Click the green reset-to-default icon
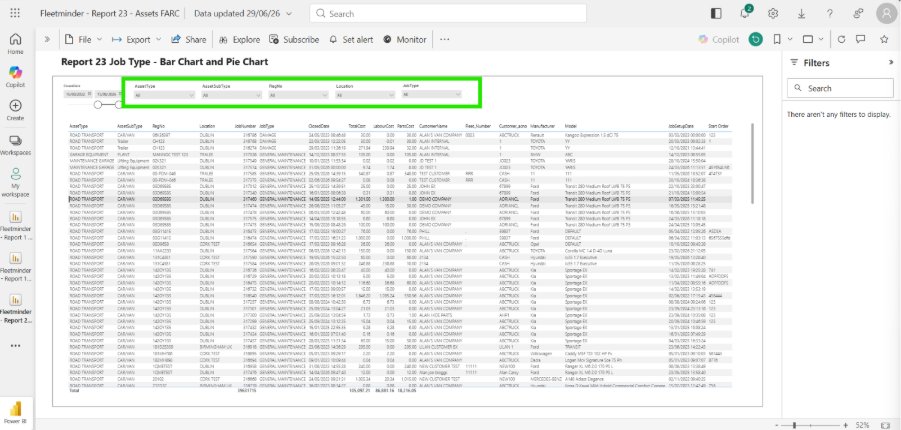 tap(755, 40)
